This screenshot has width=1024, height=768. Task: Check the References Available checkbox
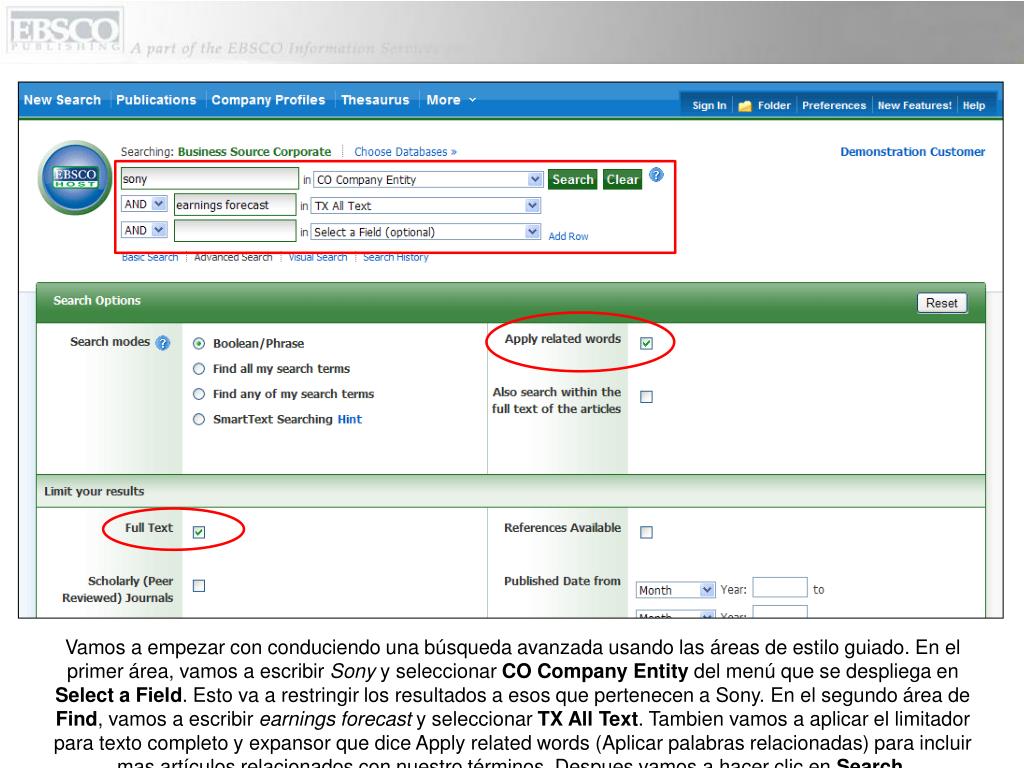coord(646,532)
